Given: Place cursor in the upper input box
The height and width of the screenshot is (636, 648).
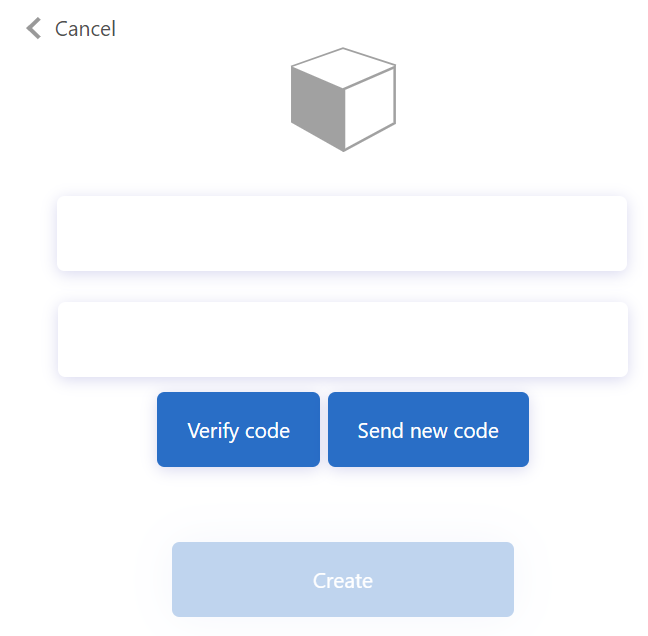Looking at the screenshot, I should click(x=342, y=233).
